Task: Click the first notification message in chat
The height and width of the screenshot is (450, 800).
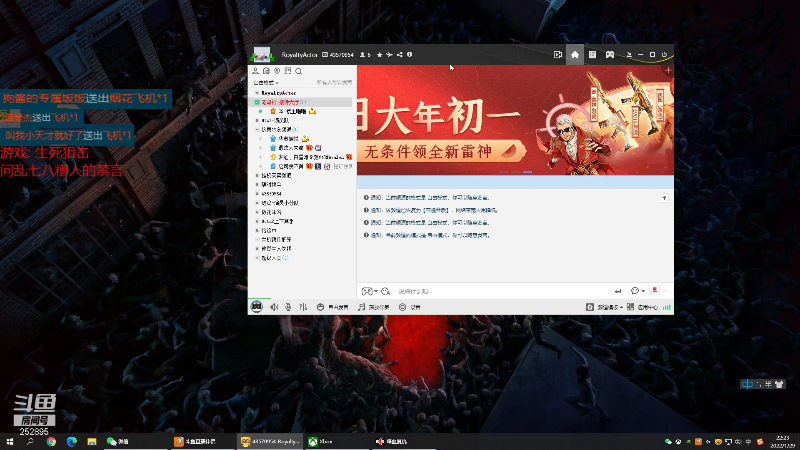Action: pos(427,197)
